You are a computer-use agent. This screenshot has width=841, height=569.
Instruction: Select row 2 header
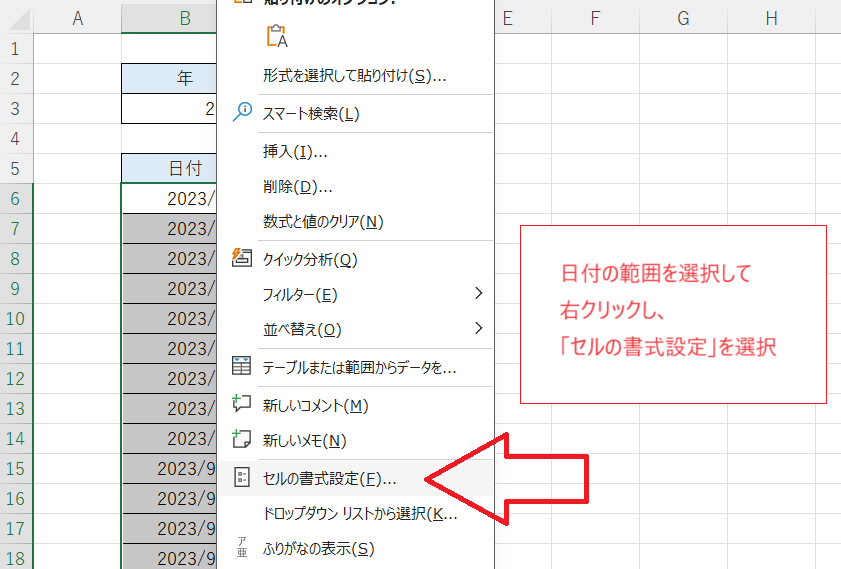pos(16,79)
